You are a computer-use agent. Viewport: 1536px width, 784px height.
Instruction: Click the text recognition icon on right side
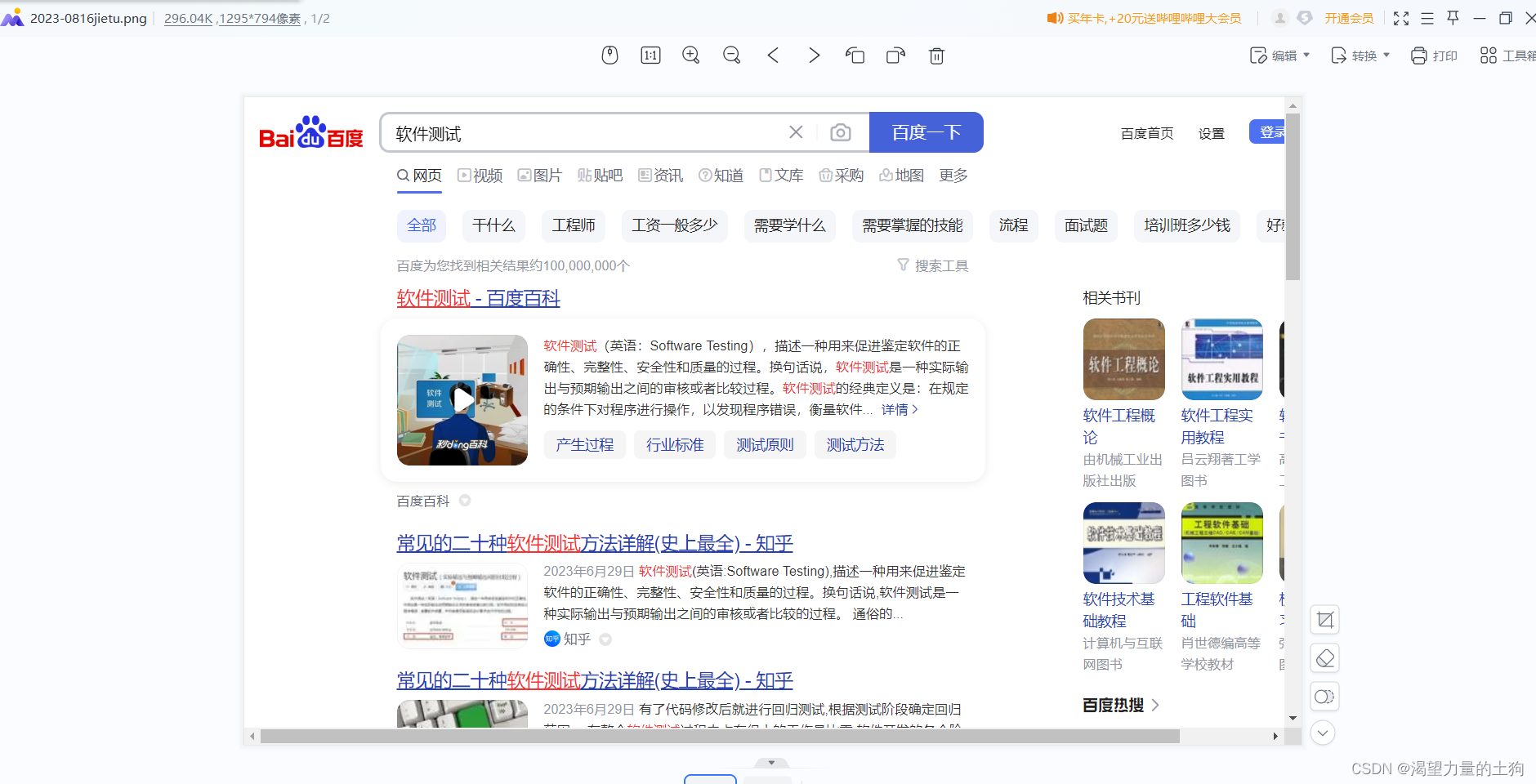(1324, 697)
